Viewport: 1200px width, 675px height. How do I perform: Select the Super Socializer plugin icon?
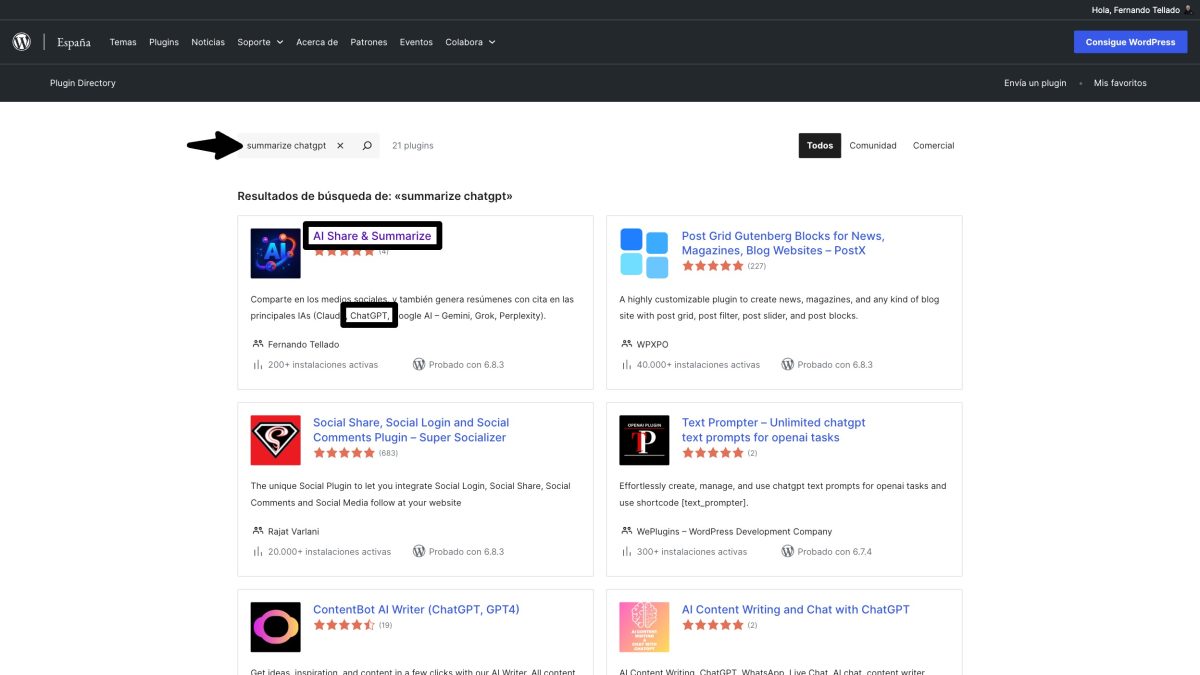(x=275, y=439)
